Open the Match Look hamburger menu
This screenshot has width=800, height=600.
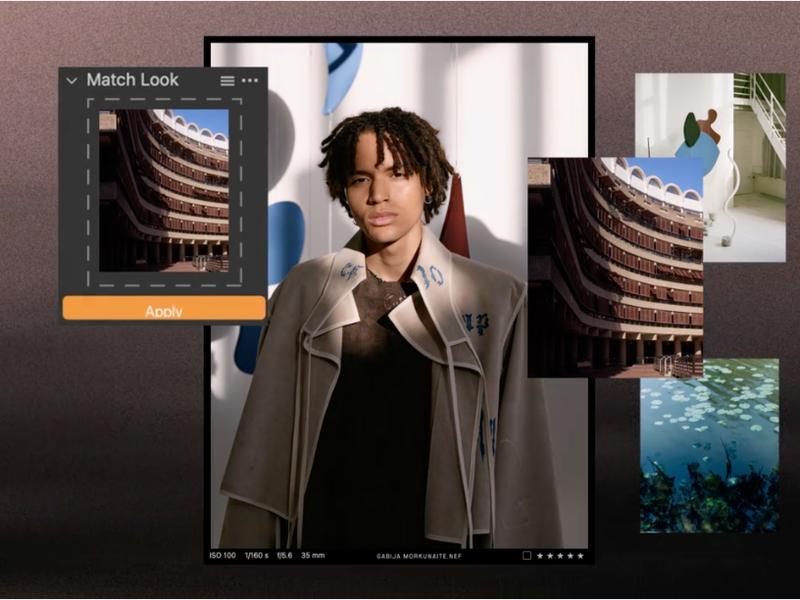pyautogui.click(x=226, y=81)
